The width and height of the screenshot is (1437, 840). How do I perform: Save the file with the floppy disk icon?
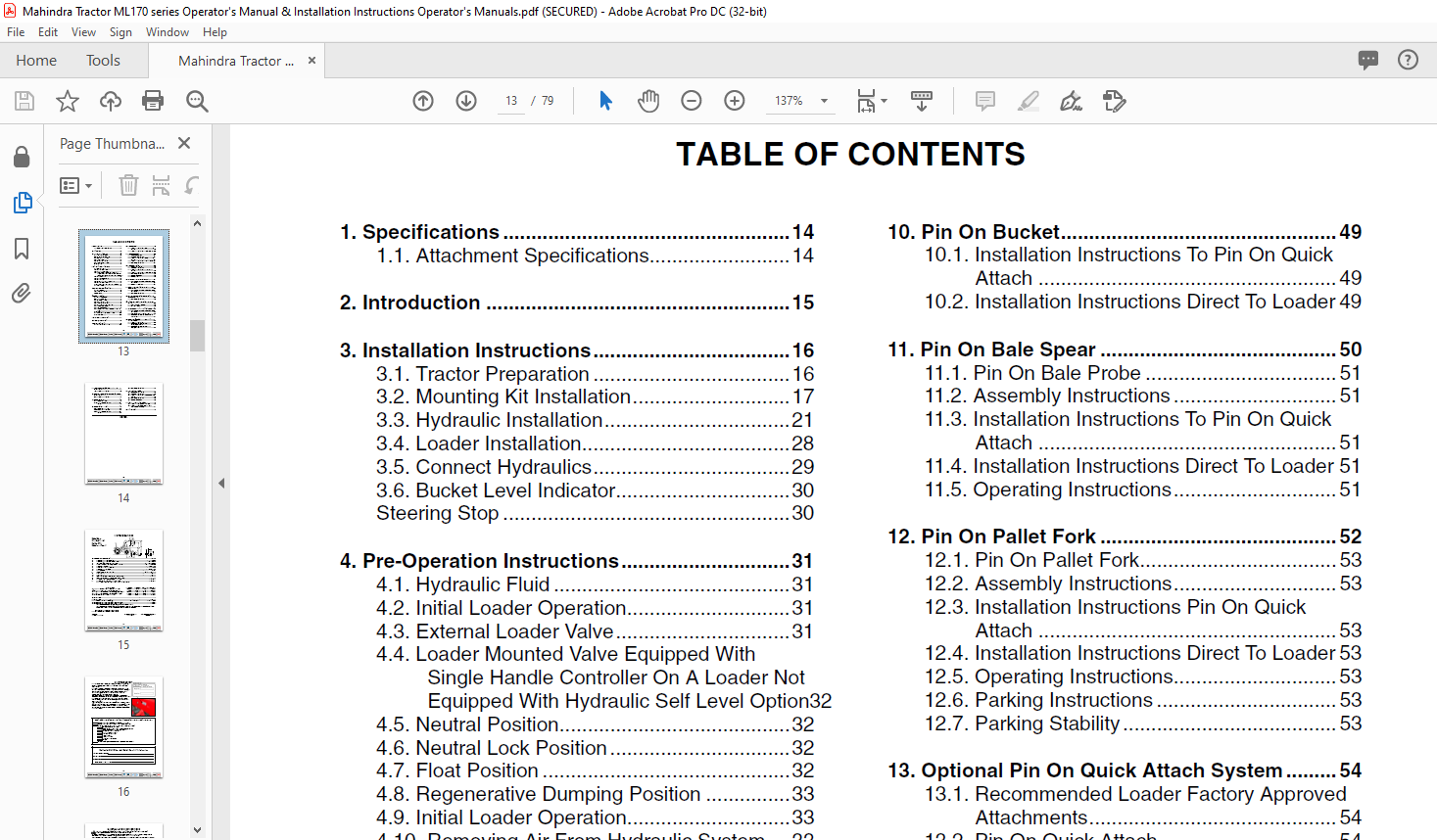[x=24, y=101]
